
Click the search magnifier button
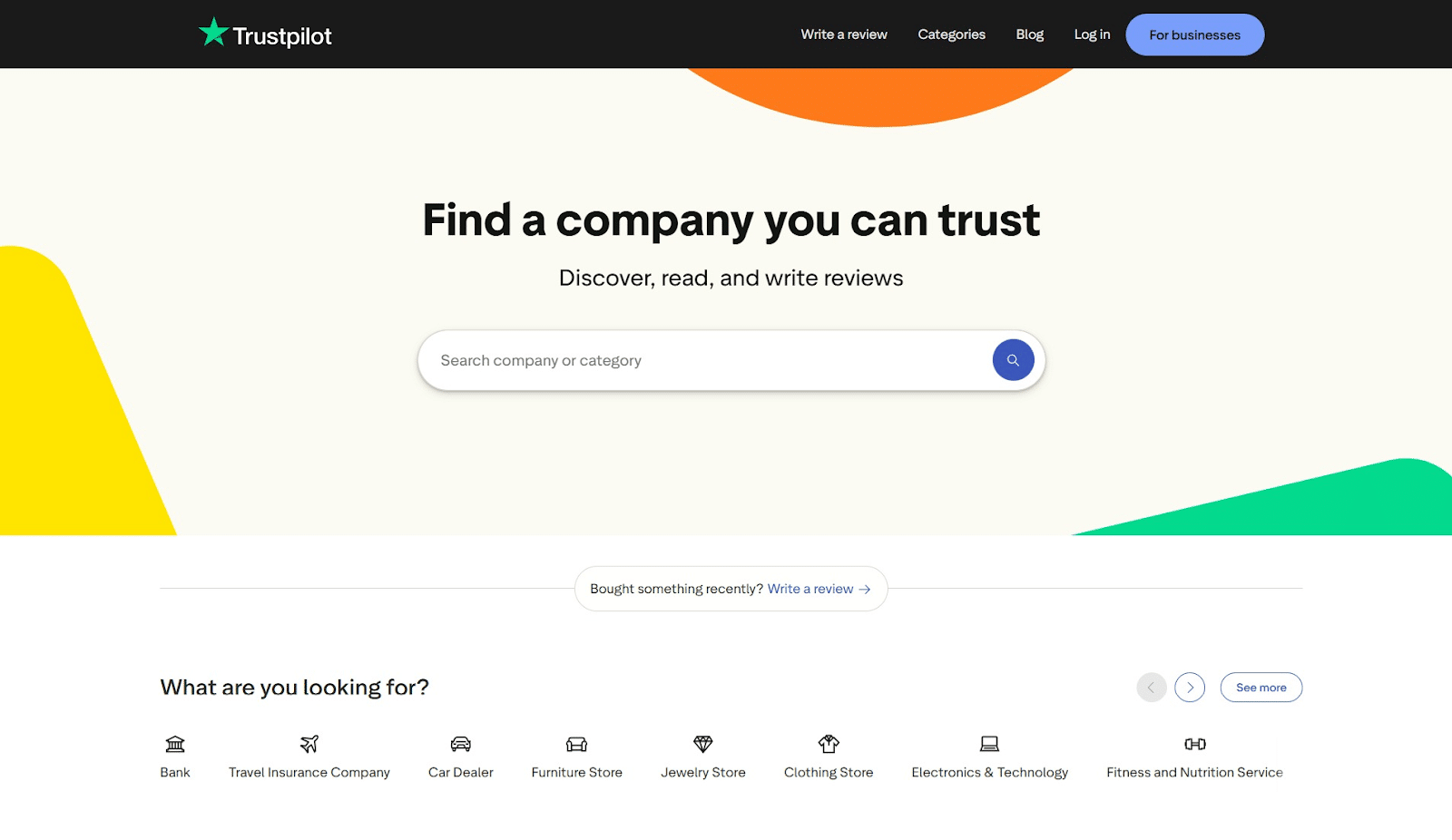pyautogui.click(x=1013, y=359)
